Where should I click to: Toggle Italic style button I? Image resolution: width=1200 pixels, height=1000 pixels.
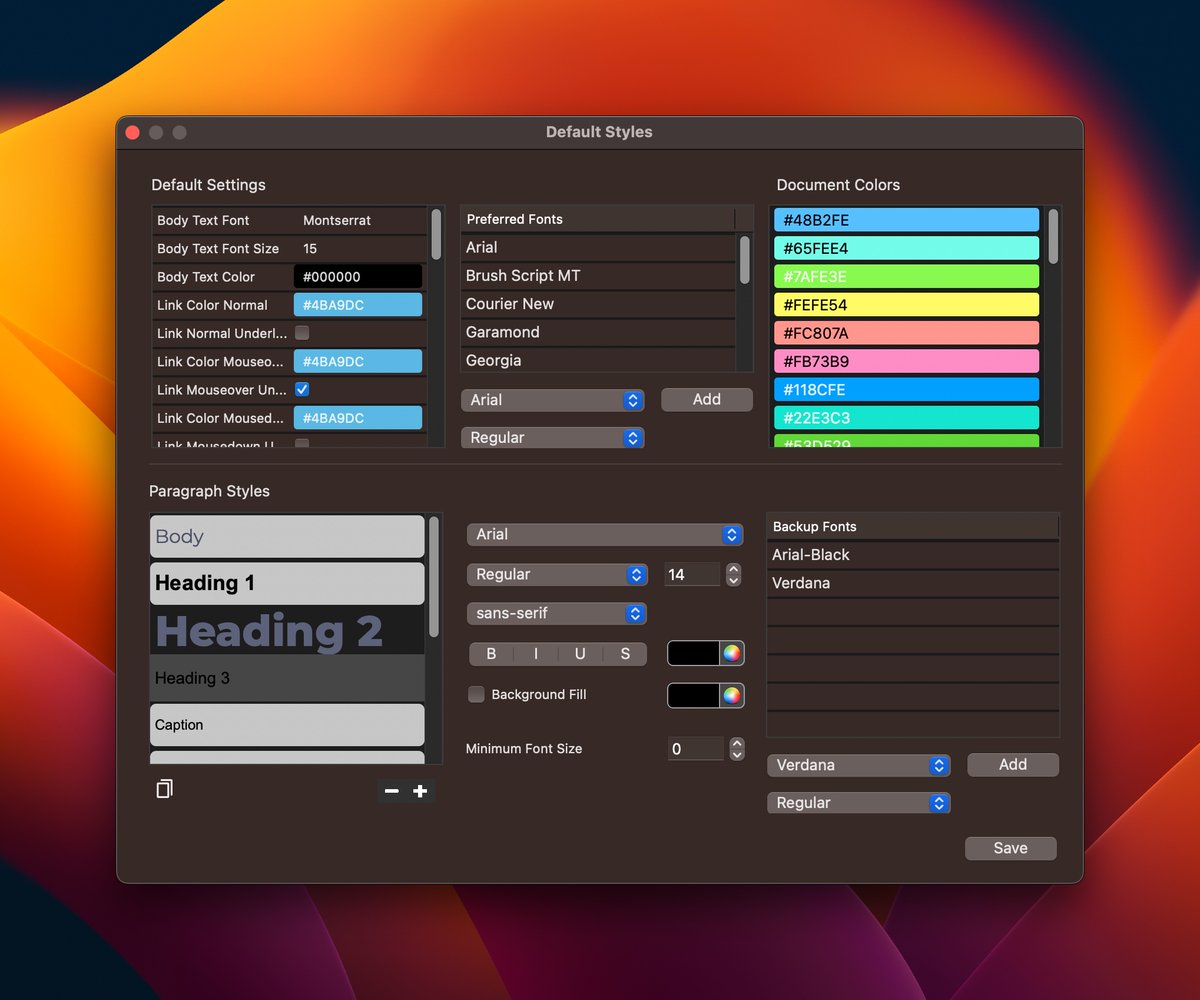coord(536,654)
